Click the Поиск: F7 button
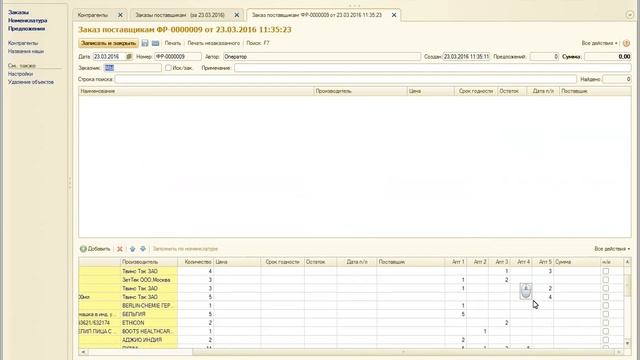The height and width of the screenshot is (360, 640). click(x=258, y=43)
